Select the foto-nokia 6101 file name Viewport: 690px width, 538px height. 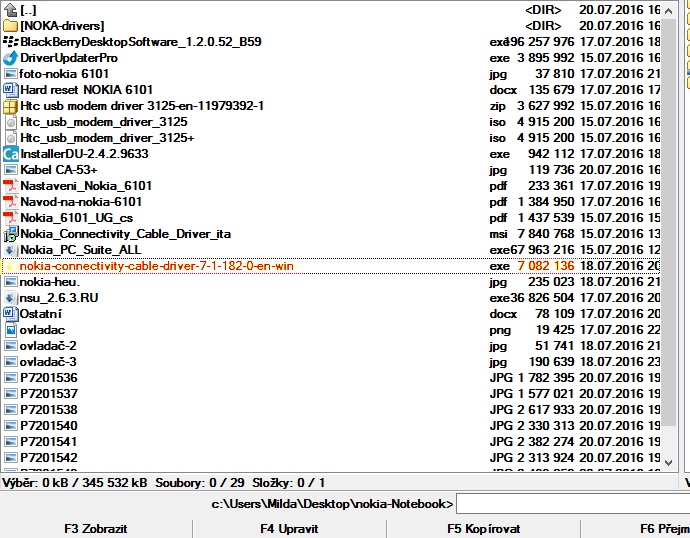[x=64, y=74]
